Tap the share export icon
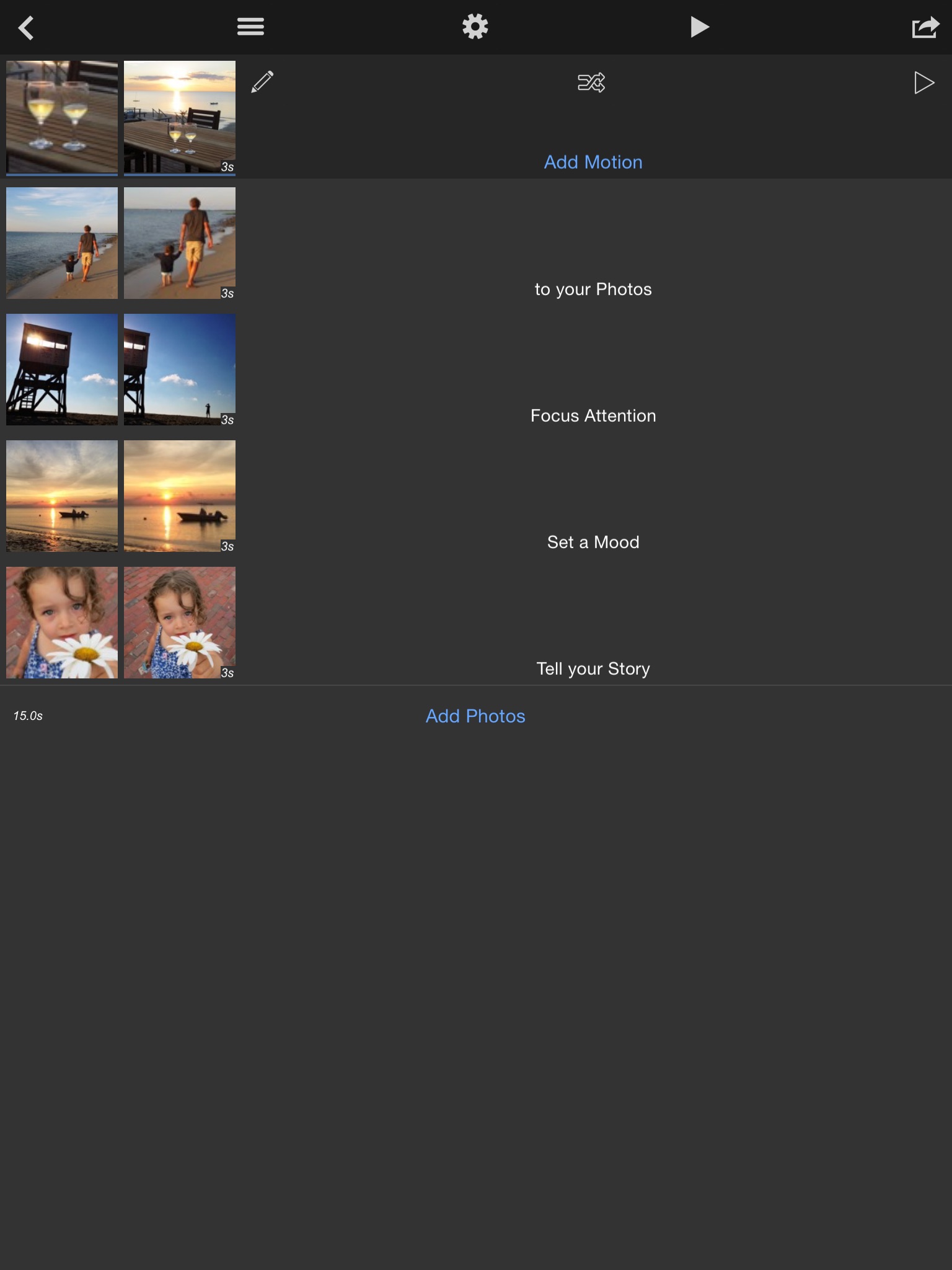952x1270 pixels. point(925,28)
